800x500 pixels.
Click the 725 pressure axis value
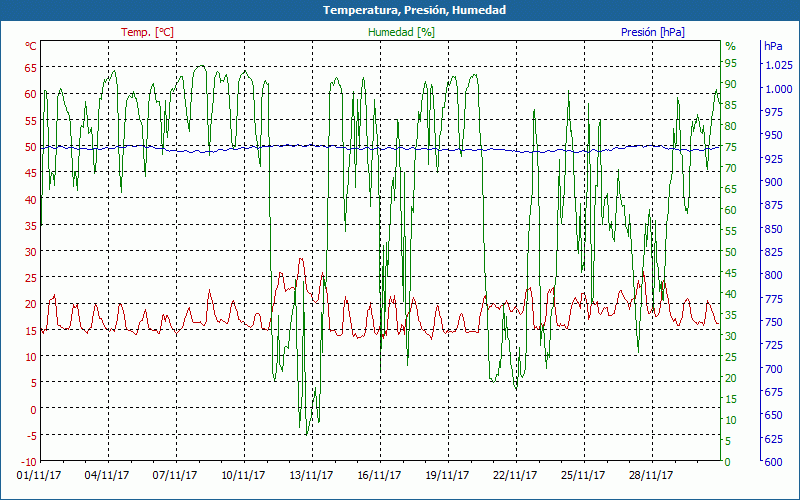[x=774, y=345]
